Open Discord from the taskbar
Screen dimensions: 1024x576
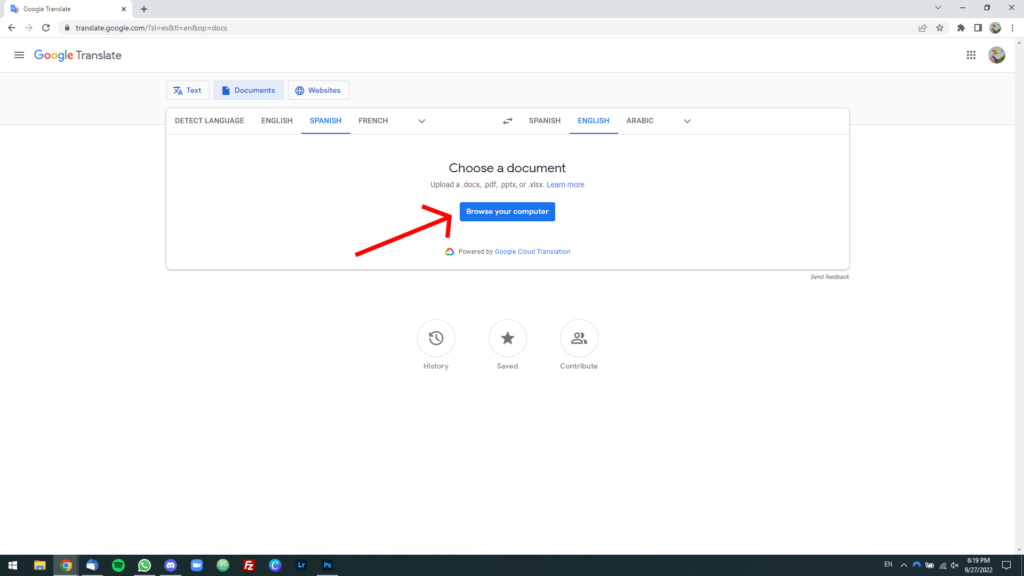click(170, 566)
